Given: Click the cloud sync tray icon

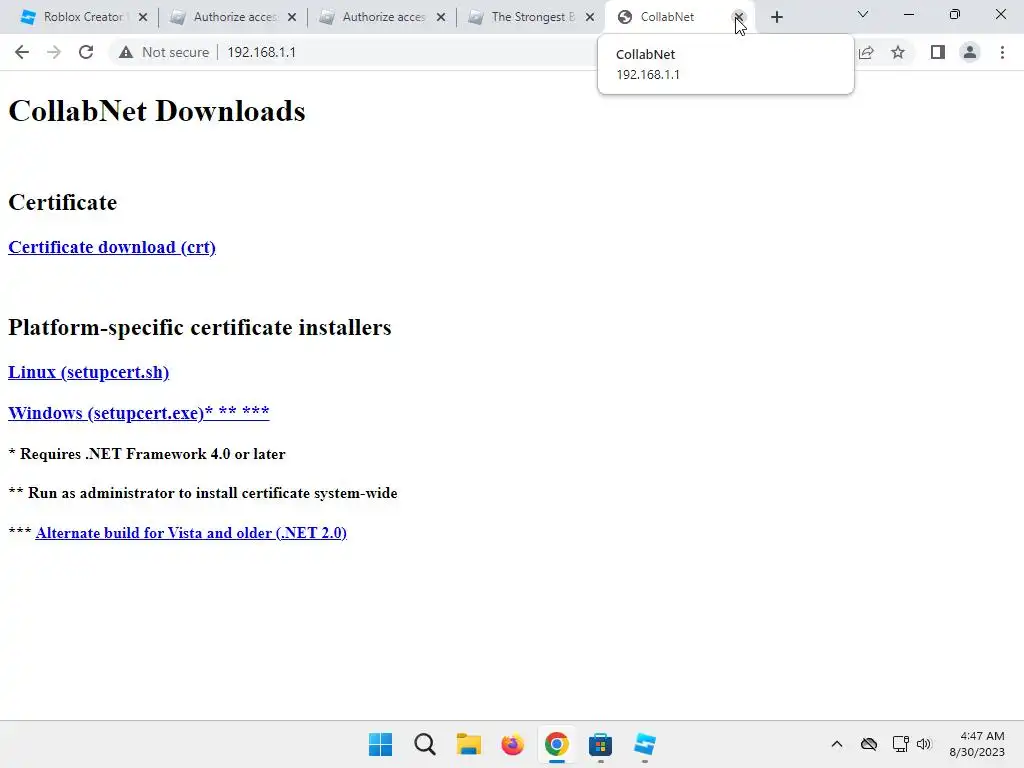Looking at the screenshot, I should 869,744.
